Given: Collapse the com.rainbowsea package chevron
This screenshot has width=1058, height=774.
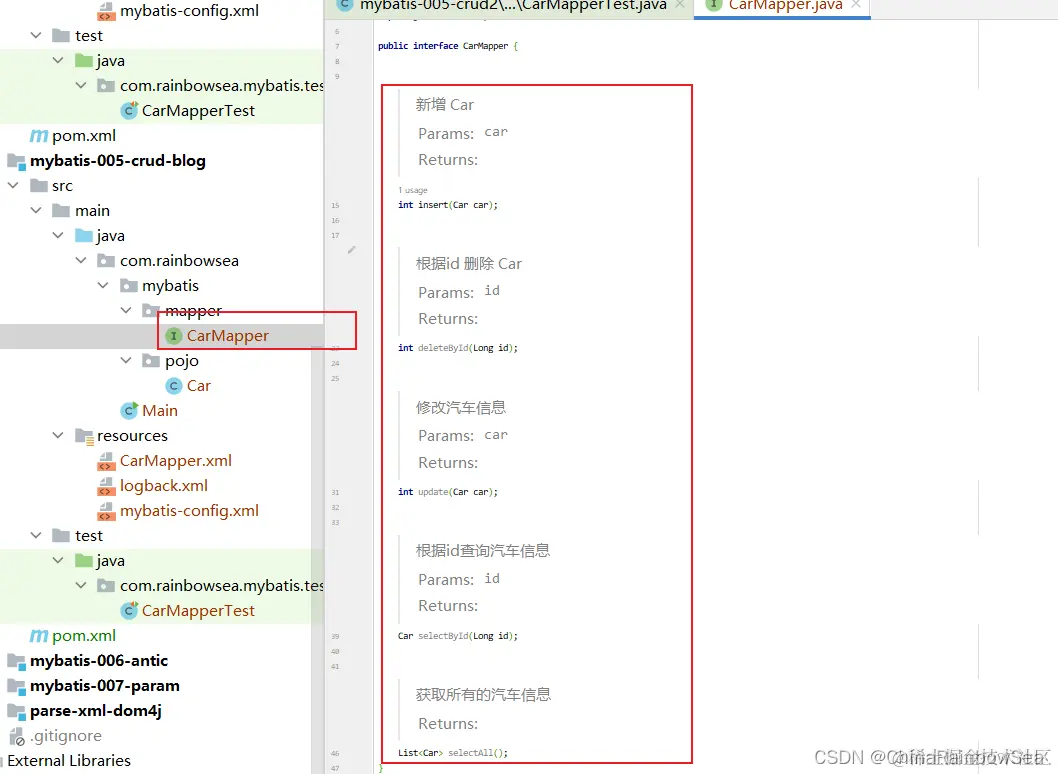Looking at the screenshot, I should point(81,260).
